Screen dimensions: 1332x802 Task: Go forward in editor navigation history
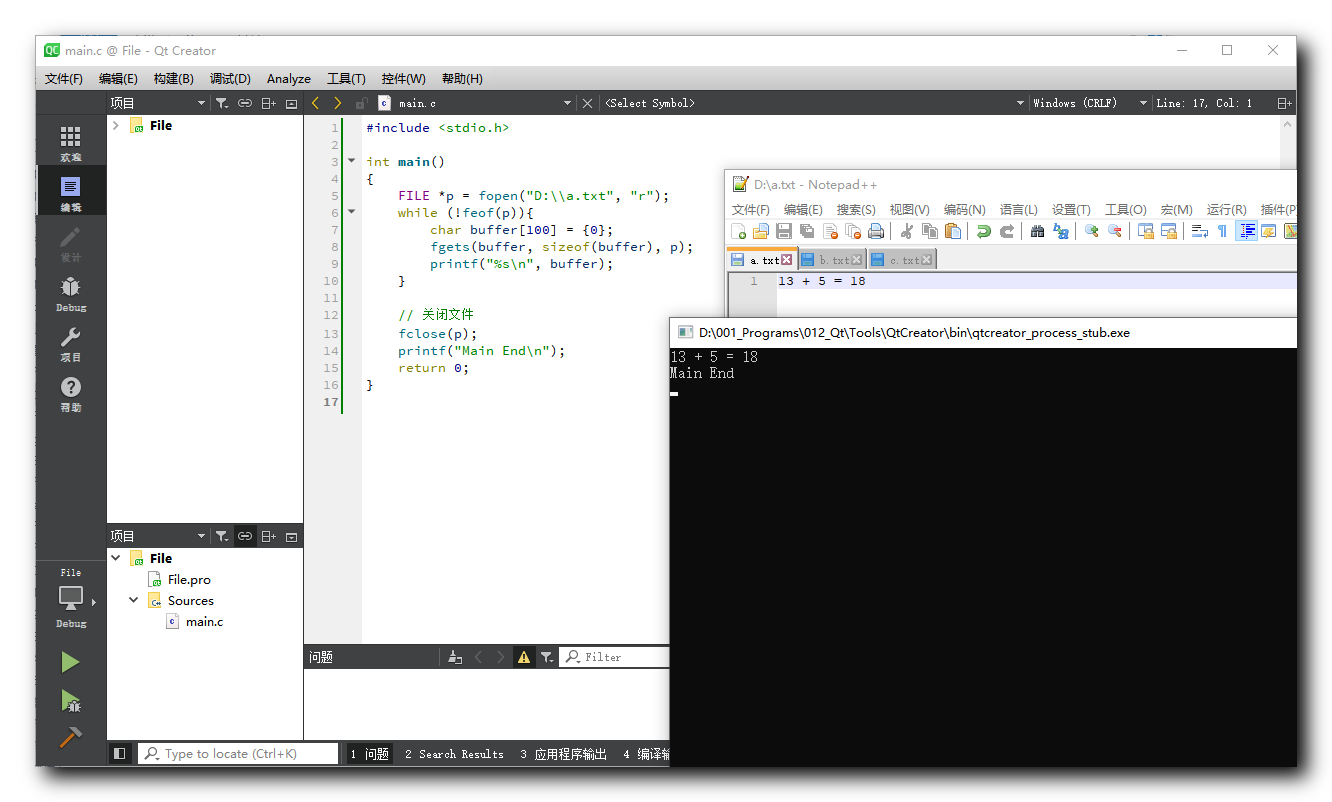click(x=338, y=103)
